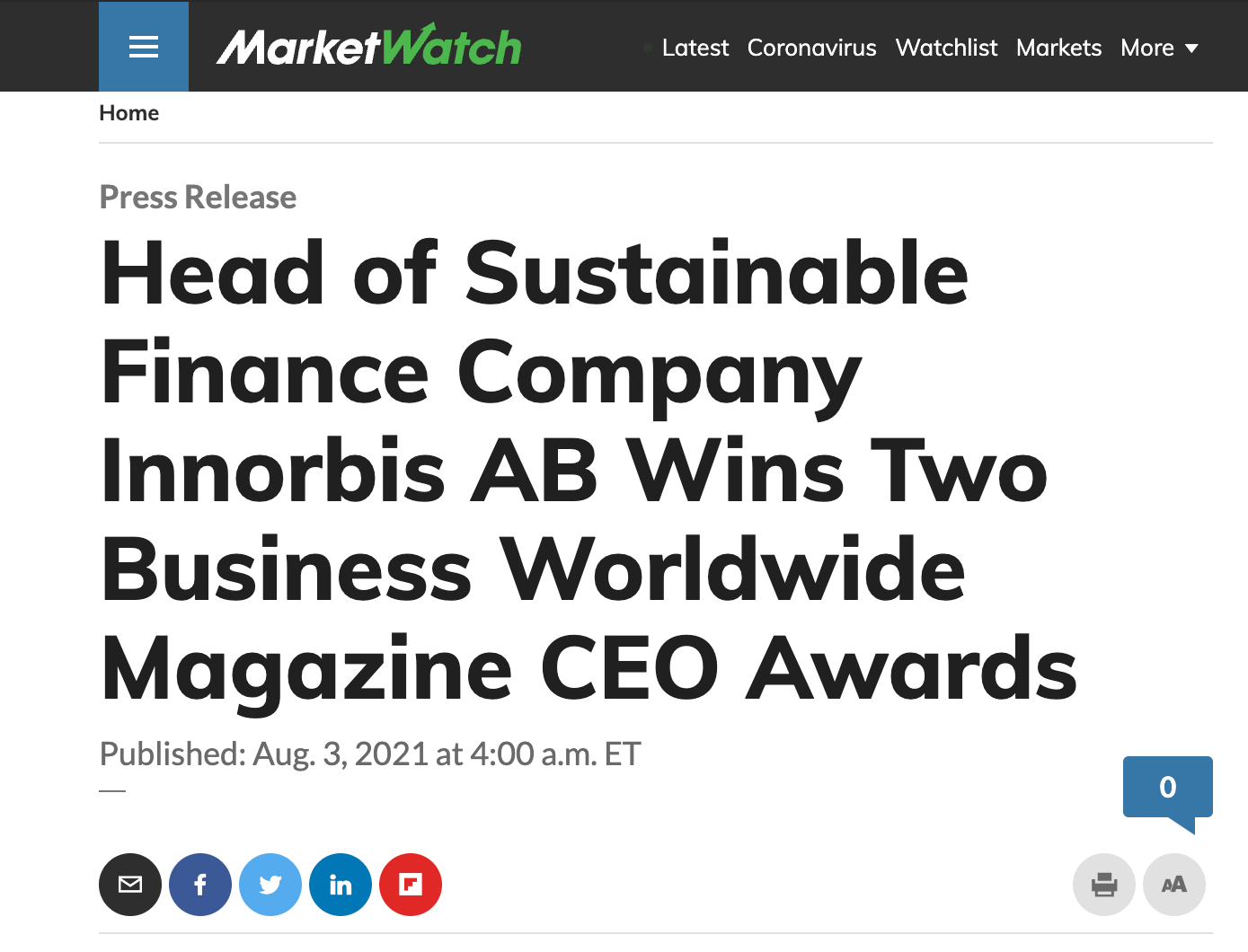Open the hamburger navigation menu
Screen dimensions: 1248x952
pyautogui.click(x=143, y=46)
